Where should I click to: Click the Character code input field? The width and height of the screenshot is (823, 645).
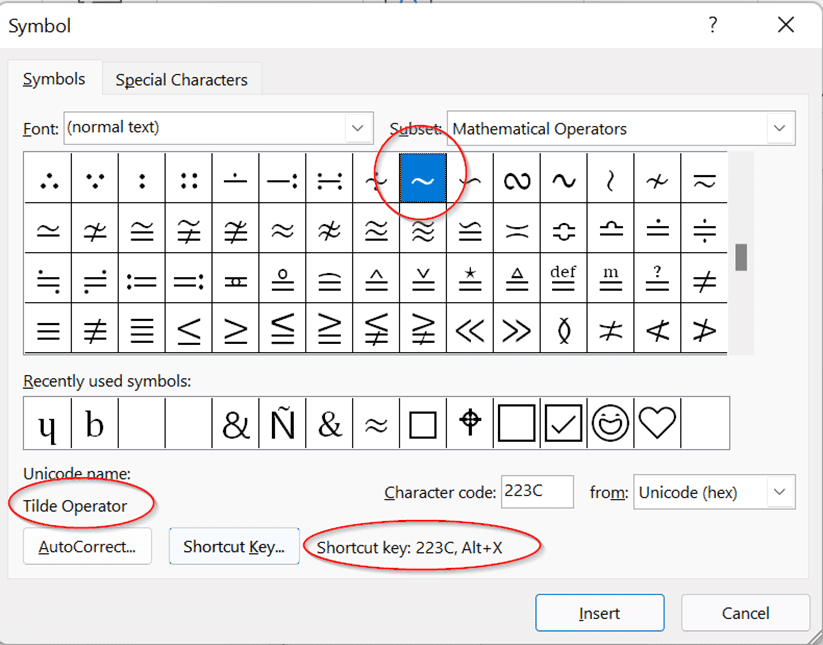[537, 492]
